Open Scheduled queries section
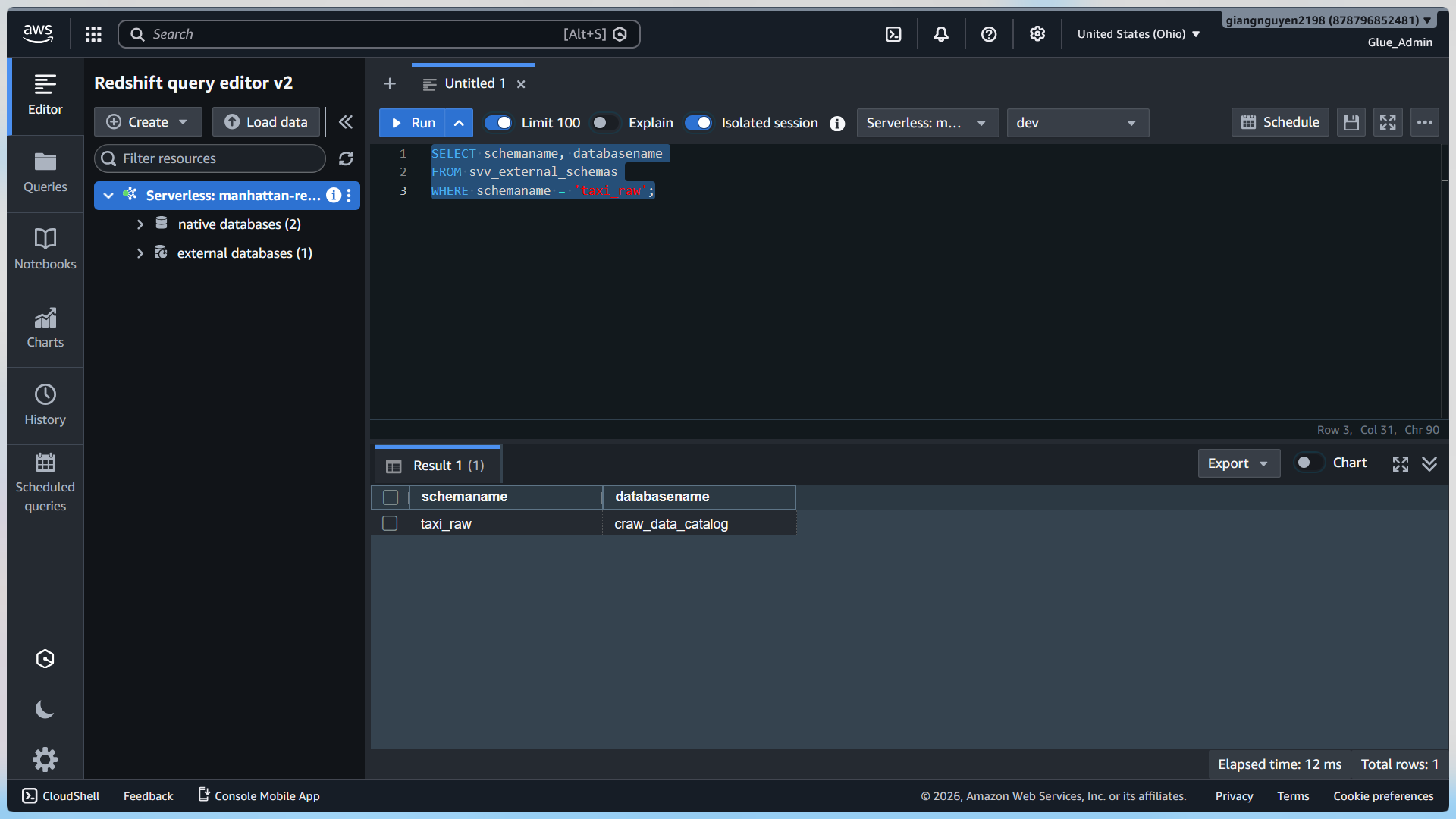Screen dimensions: 1456x819 [x=45, y=483]
